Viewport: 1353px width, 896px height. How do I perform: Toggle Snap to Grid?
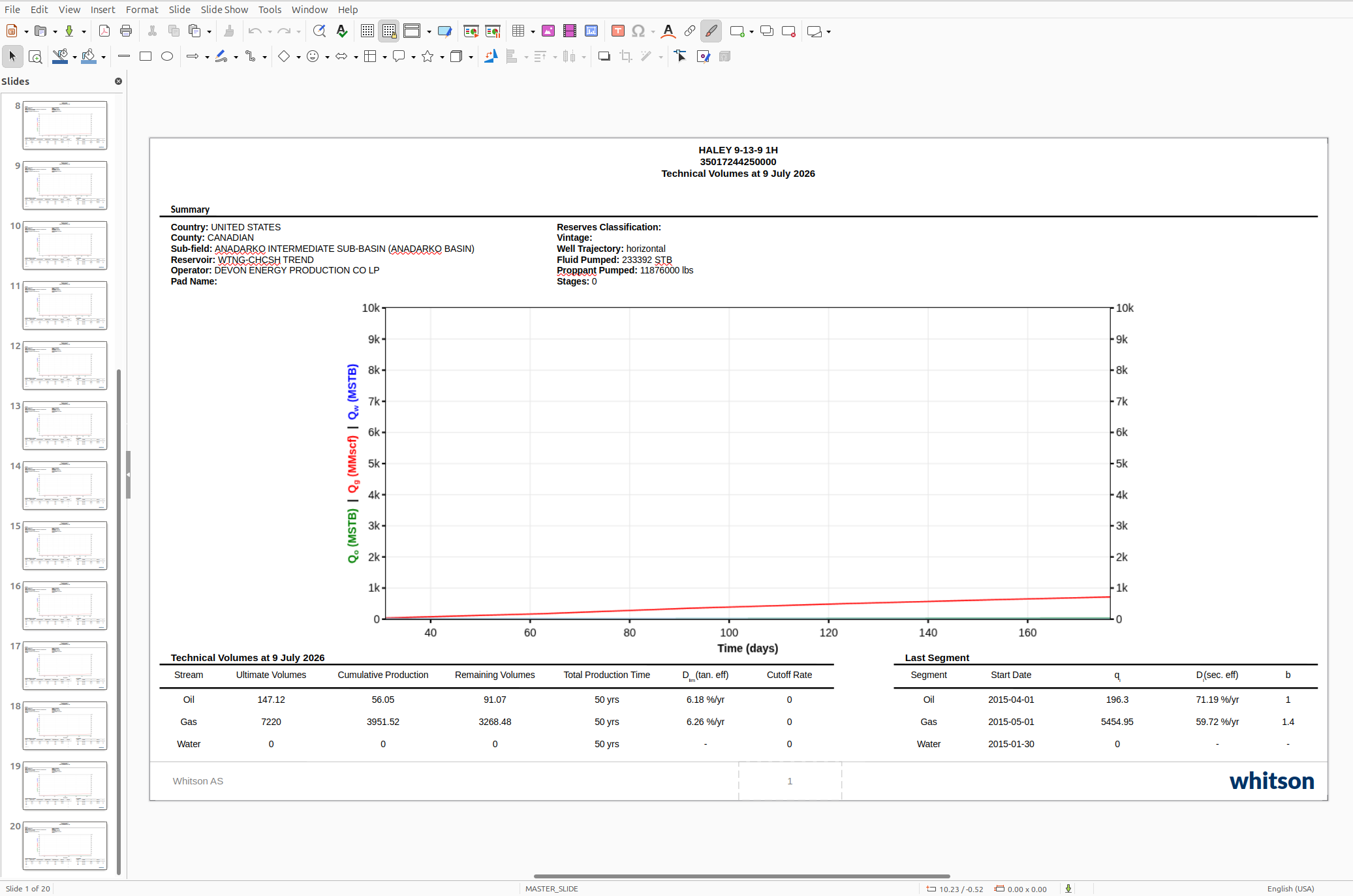coord(389,31)
